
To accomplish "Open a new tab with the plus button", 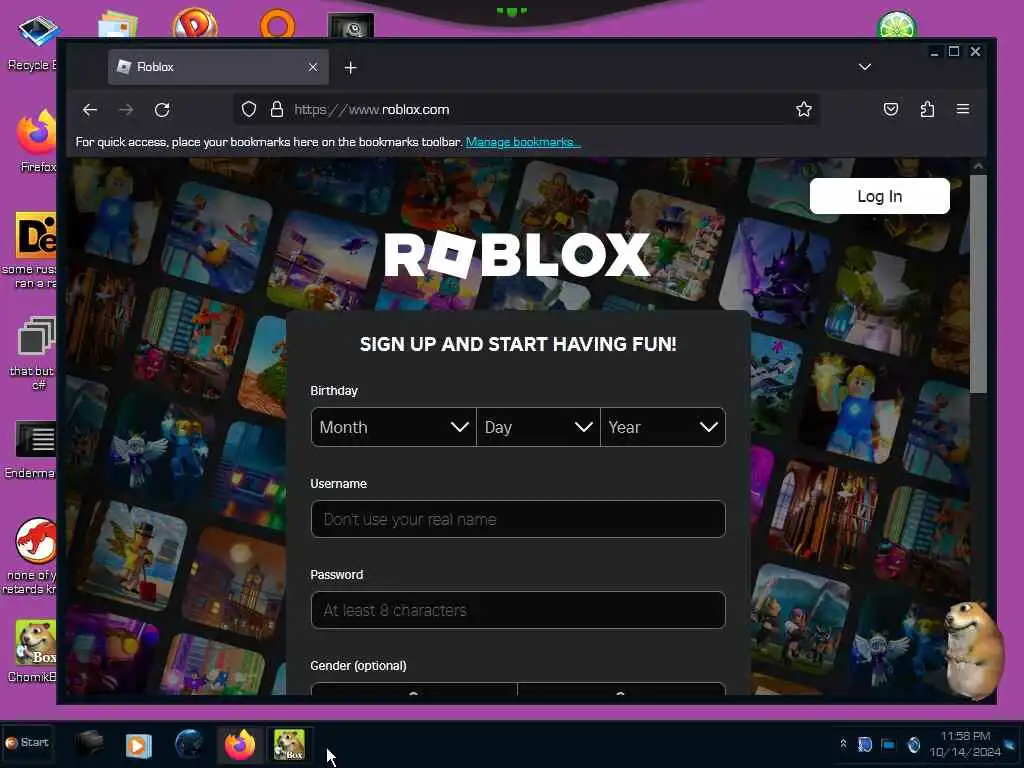I will (351, 67).
